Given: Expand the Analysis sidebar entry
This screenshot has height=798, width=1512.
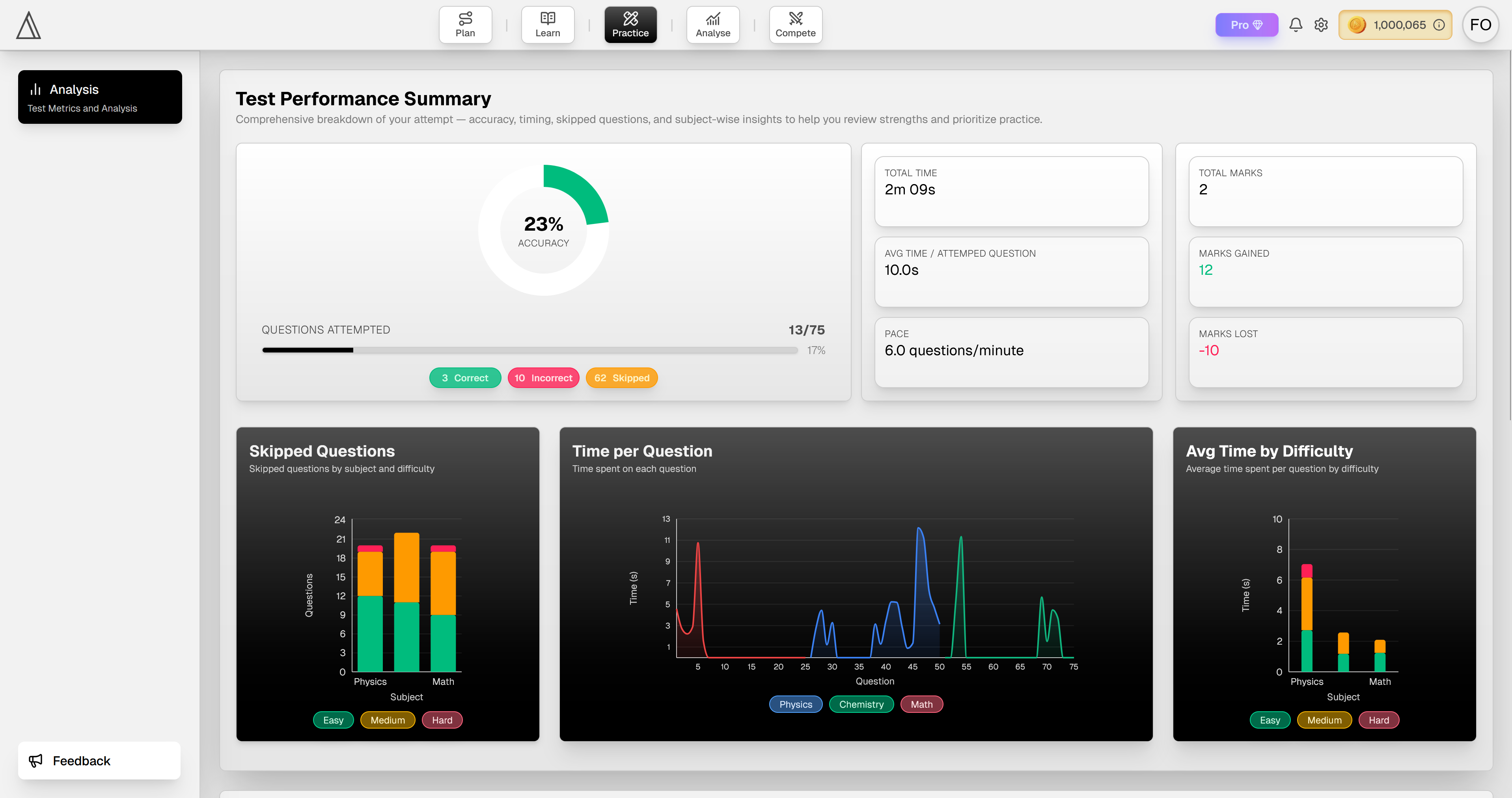Looking at the screenshot, I should pyautogui.click(x=100, y=96).
